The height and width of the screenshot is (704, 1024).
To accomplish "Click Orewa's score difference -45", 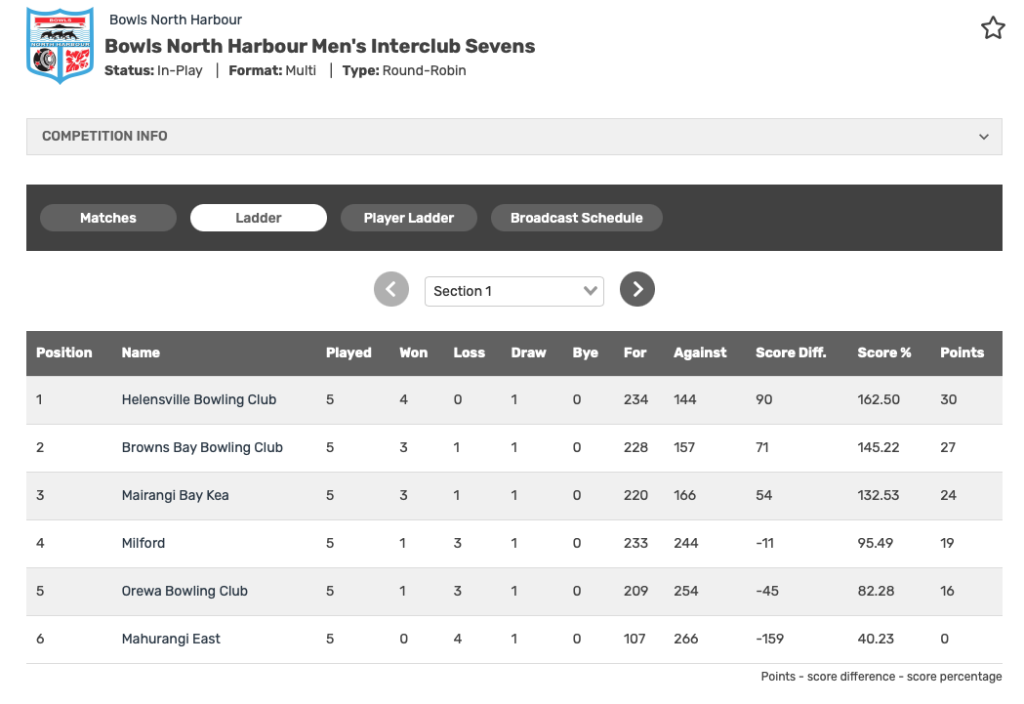I will point(767,591).
